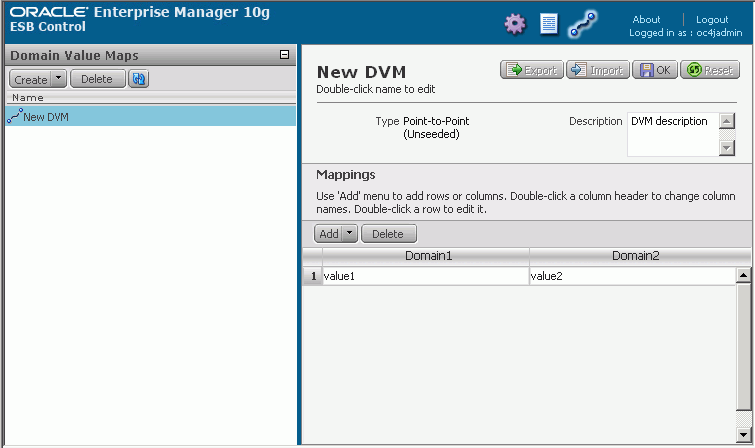
Task: Open the Maps connector icon view
Action: 583,24
